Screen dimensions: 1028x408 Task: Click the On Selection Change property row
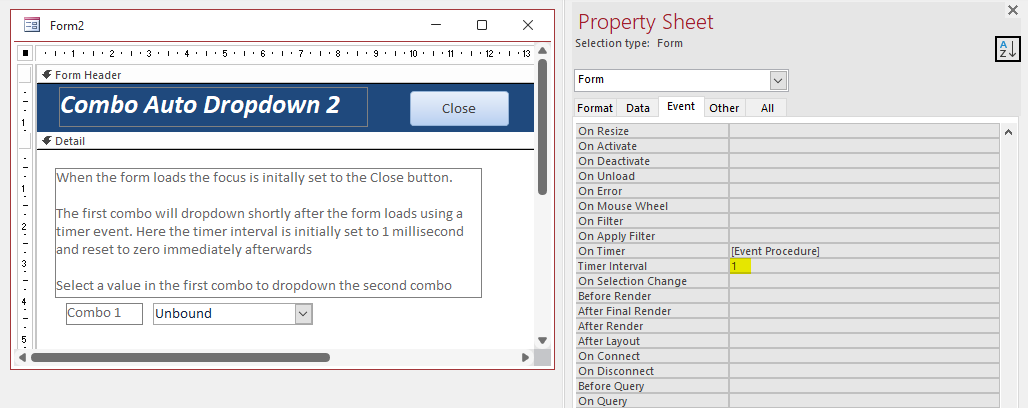[x=787, y=281]
